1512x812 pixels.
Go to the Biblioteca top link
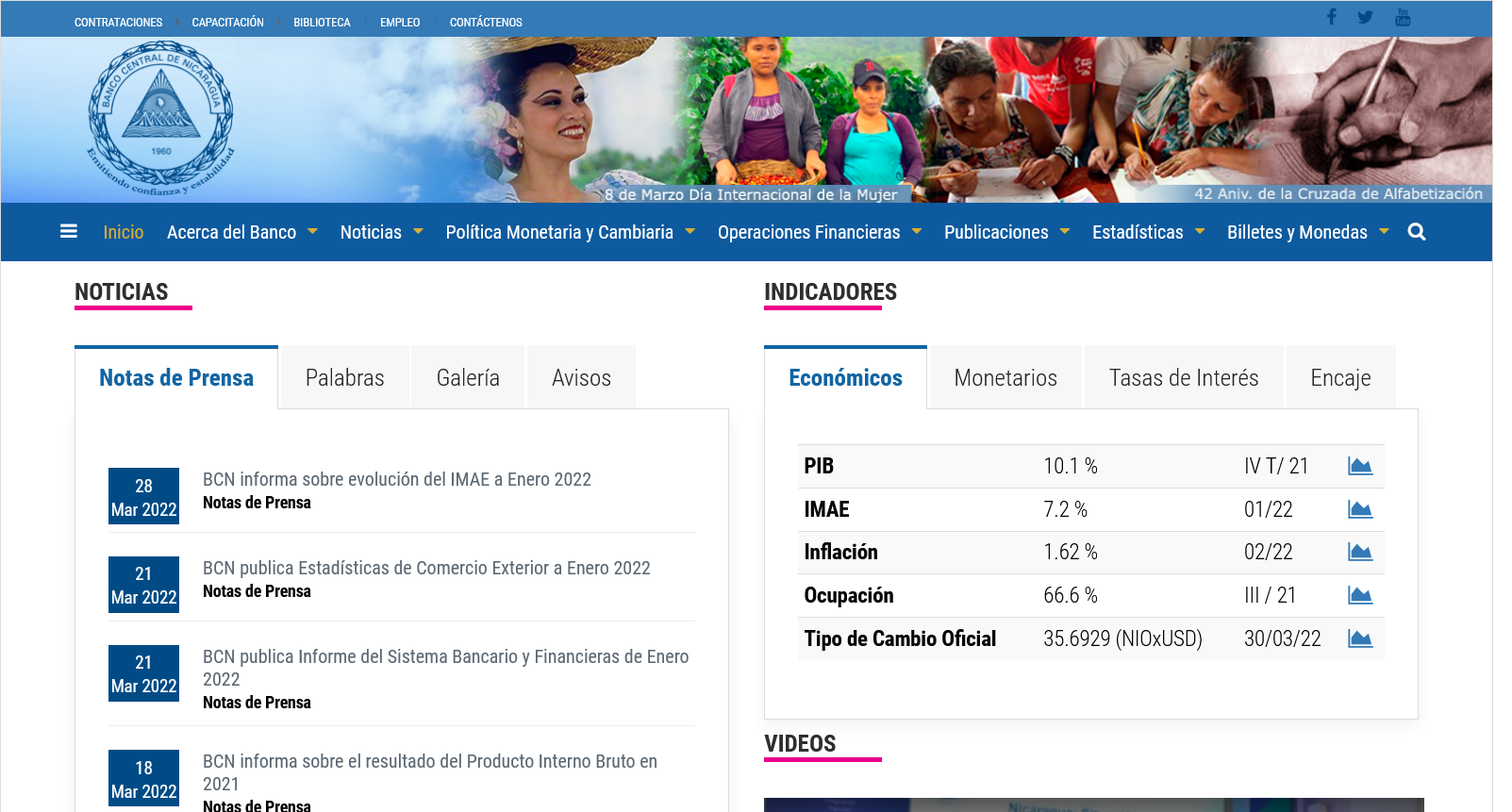[x=322, y=23]
